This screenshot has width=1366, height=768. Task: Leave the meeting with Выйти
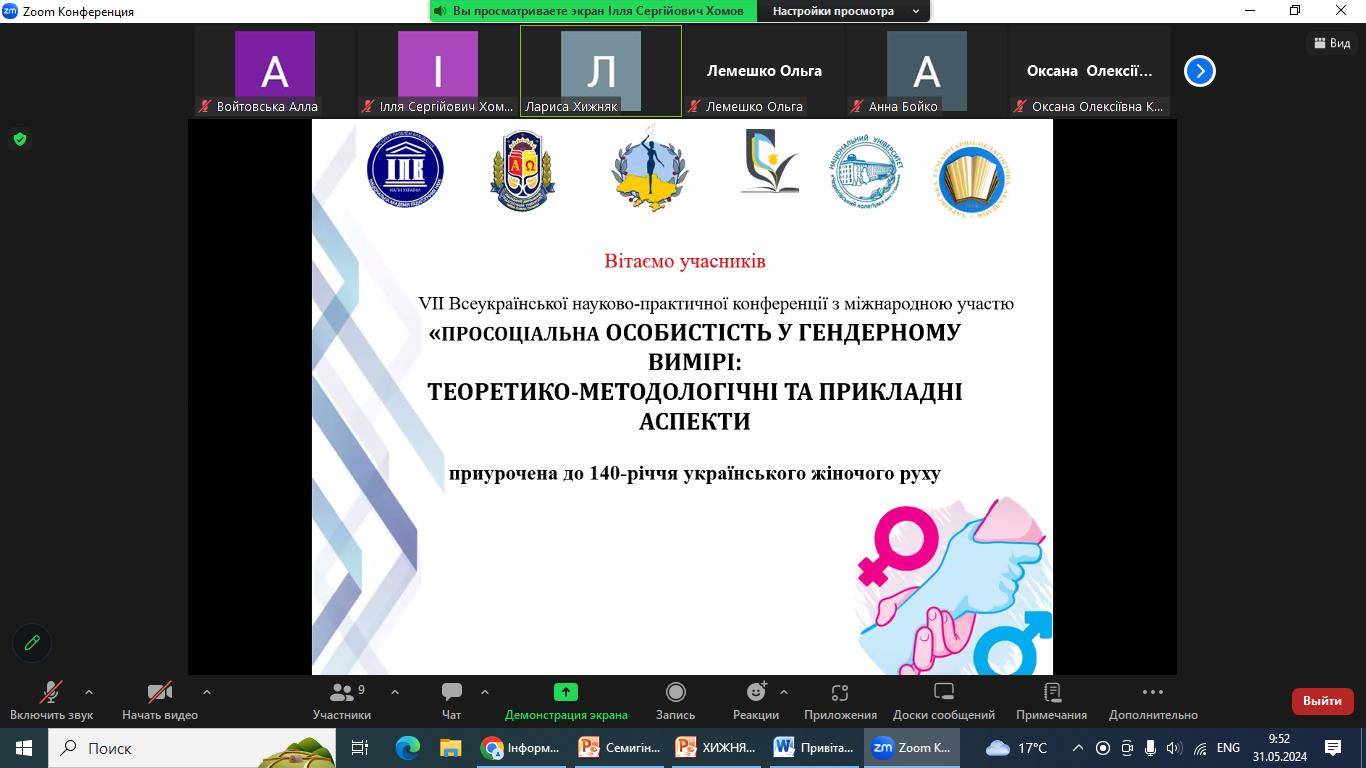[x=1322, y=701]
